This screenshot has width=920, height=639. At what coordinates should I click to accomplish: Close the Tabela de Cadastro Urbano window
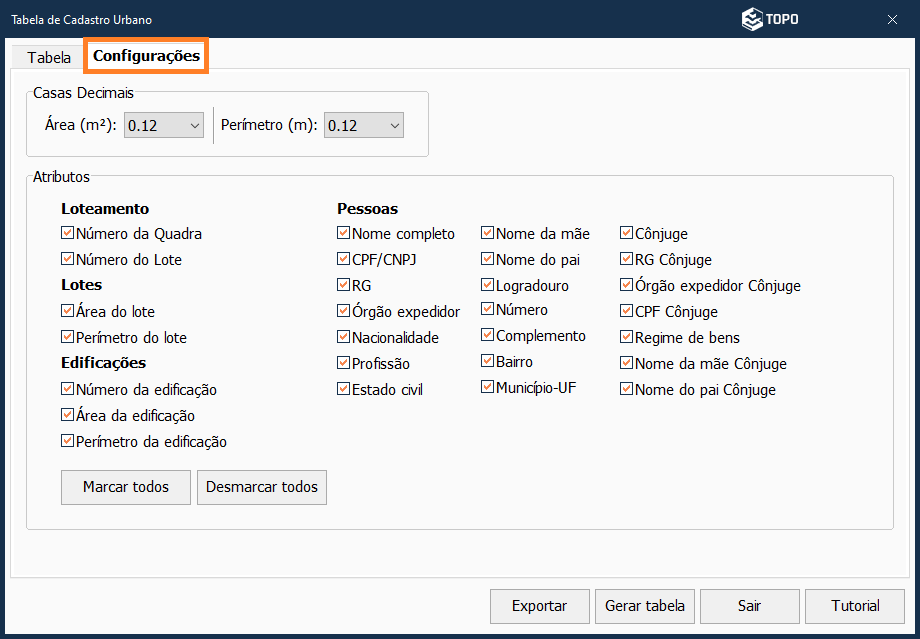tap(892, 19)
